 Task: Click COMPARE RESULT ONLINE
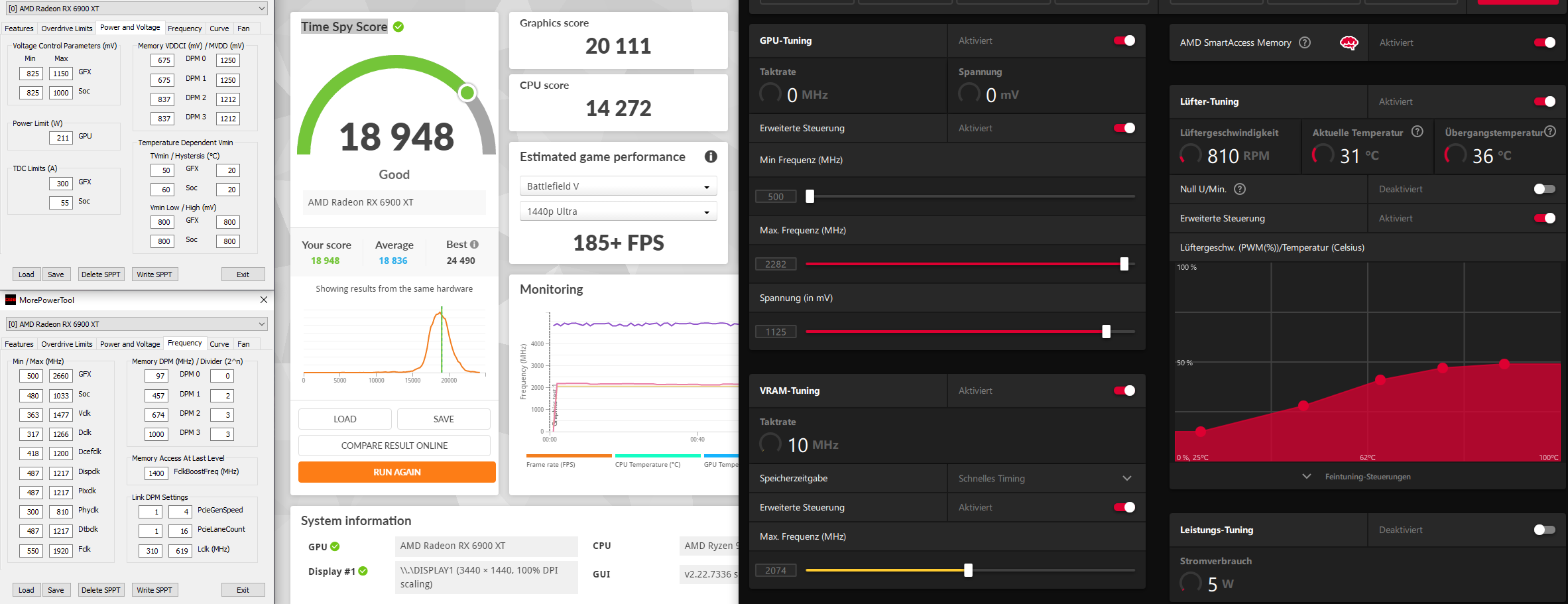point(394,446)
